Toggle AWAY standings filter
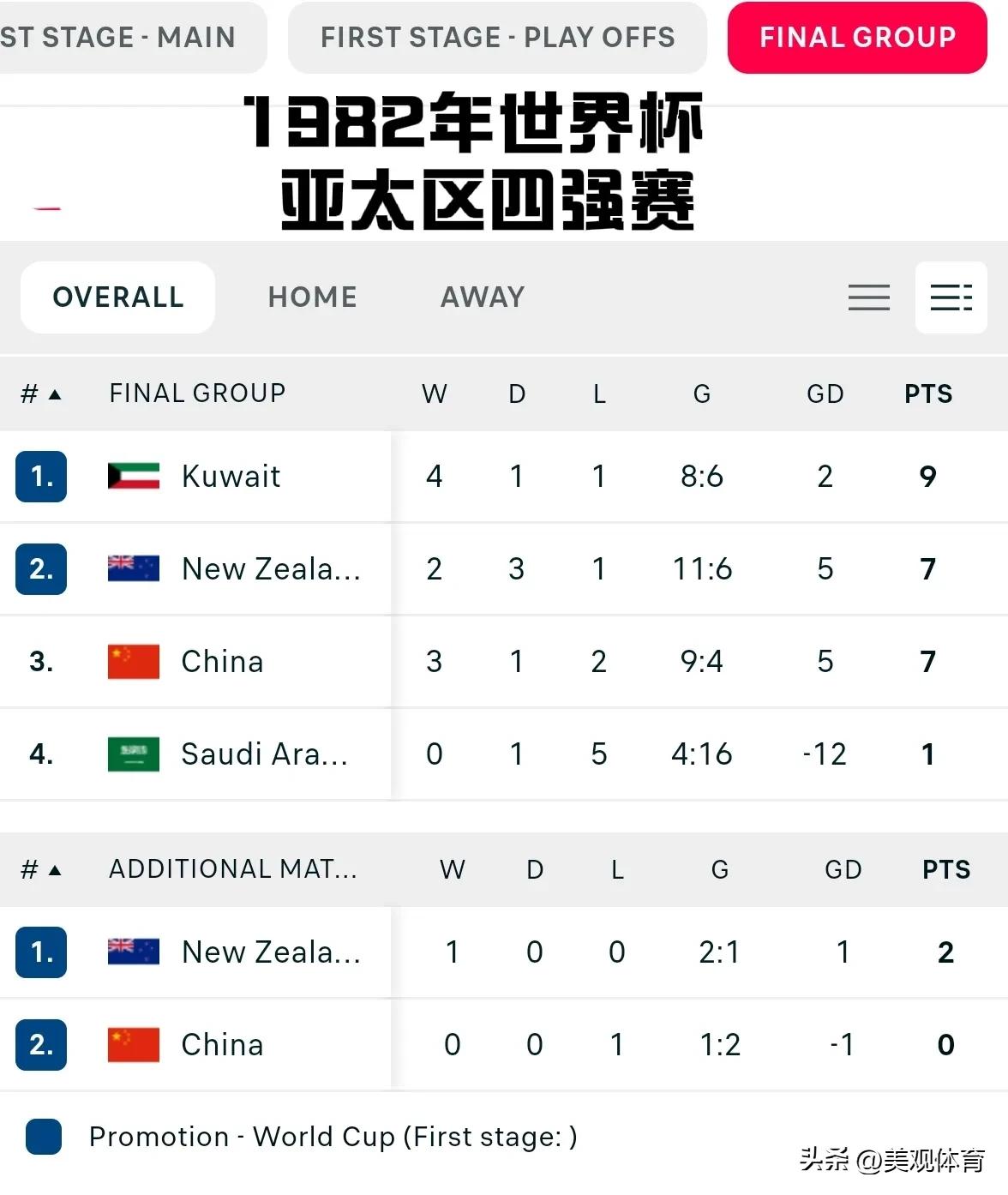The height and width of the screenshot is (1195, 1008). (x=483, y=297)
